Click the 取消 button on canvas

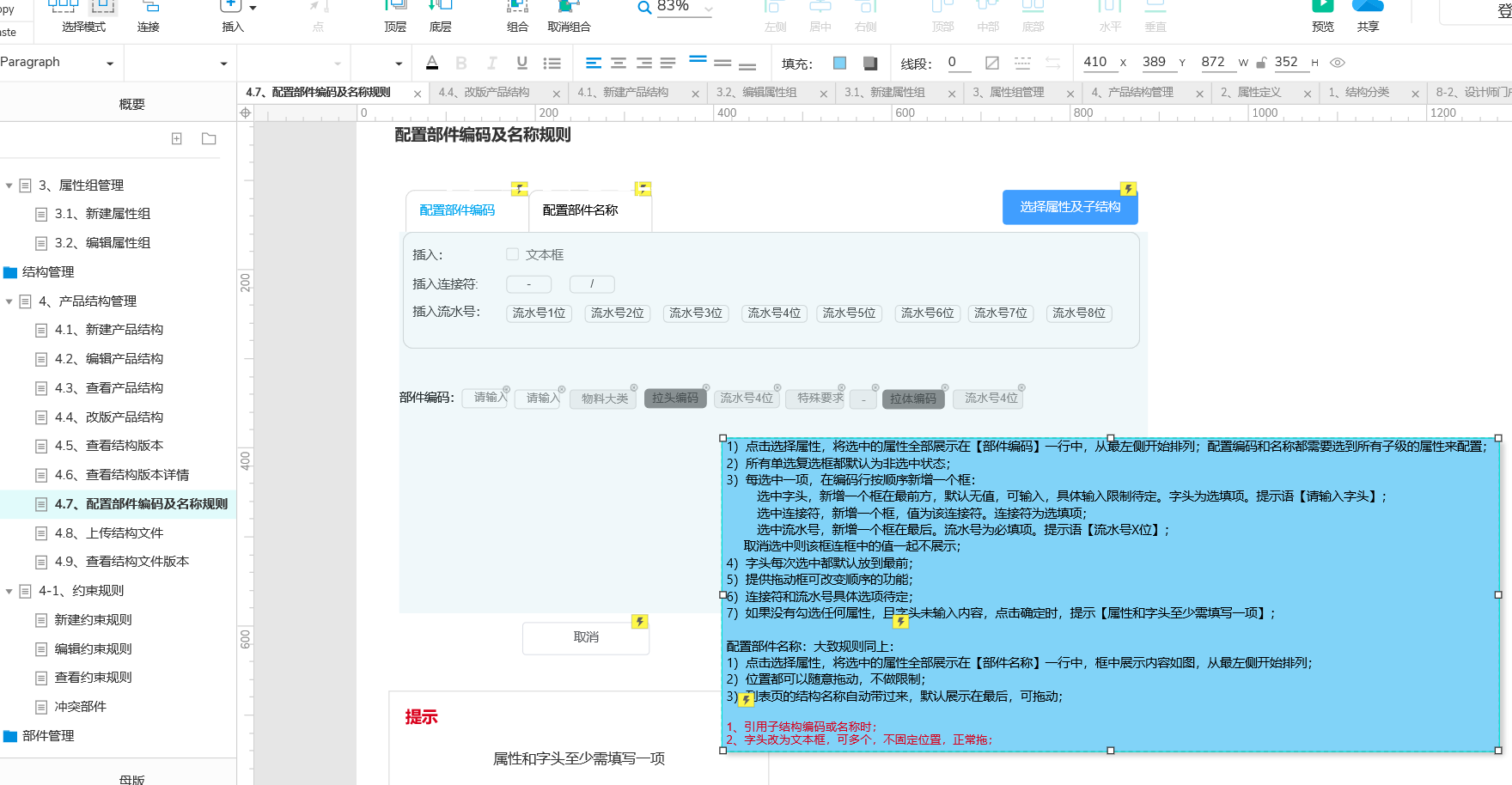586,637
